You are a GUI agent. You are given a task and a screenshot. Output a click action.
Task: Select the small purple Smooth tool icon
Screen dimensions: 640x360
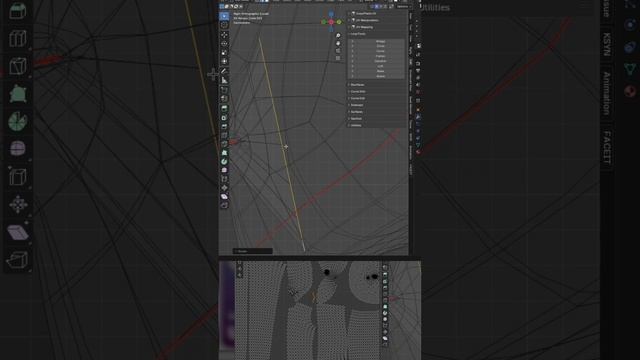click(x=224, y=170)
